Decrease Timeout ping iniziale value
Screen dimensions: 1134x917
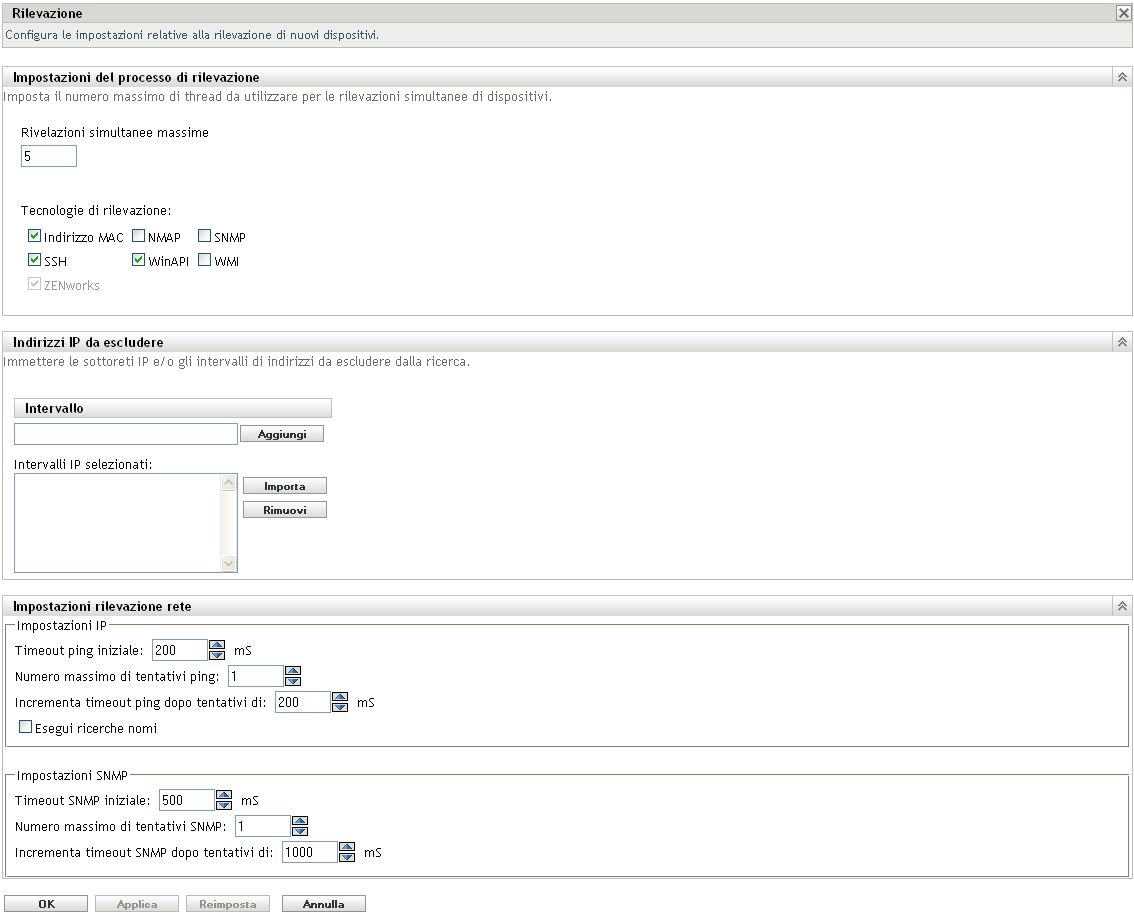(x=217, y=655)
